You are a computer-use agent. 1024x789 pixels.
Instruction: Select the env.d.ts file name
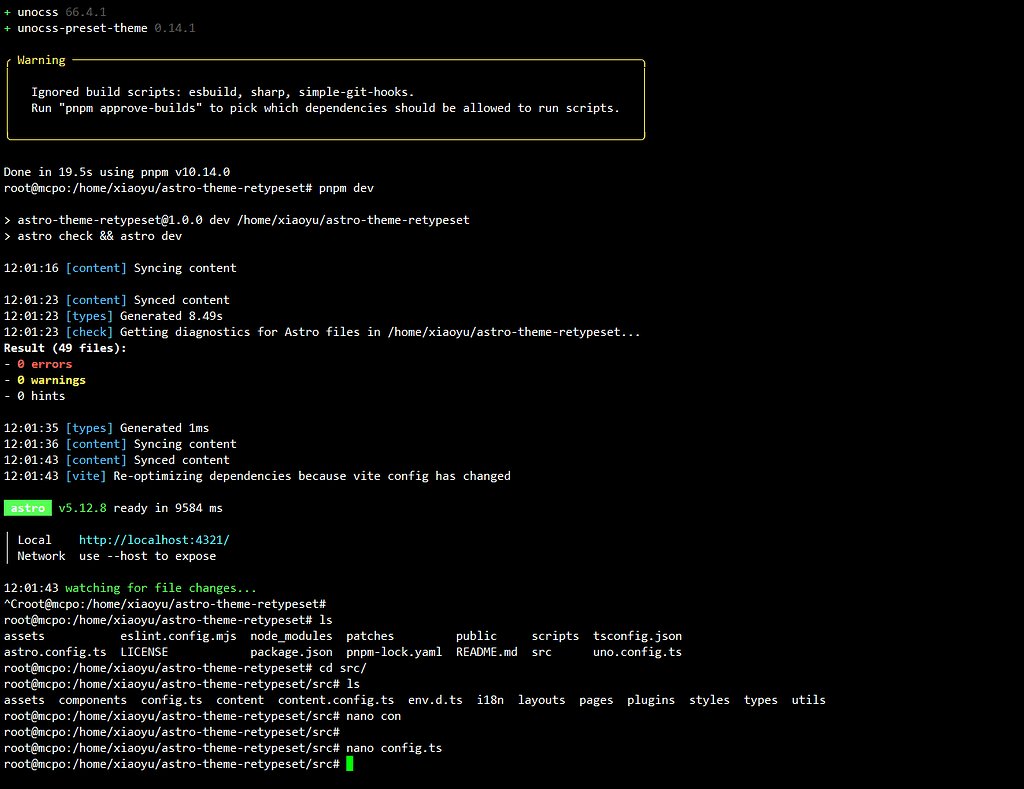pos(436,700)
